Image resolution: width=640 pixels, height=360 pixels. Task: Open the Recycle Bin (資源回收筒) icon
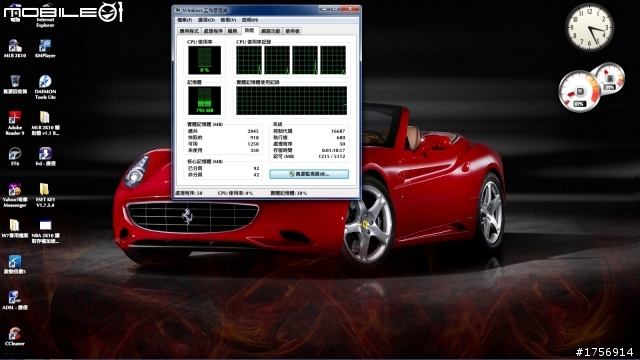(x=15, y=84)
